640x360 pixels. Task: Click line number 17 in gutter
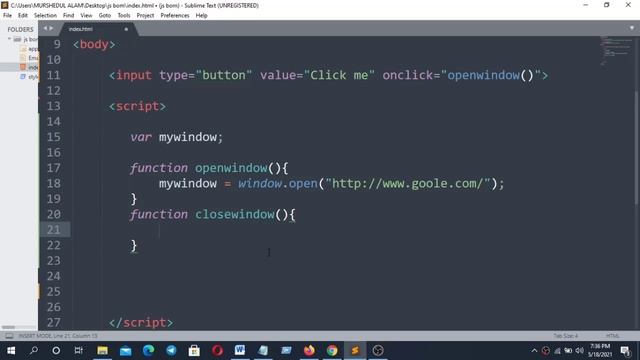53,168
